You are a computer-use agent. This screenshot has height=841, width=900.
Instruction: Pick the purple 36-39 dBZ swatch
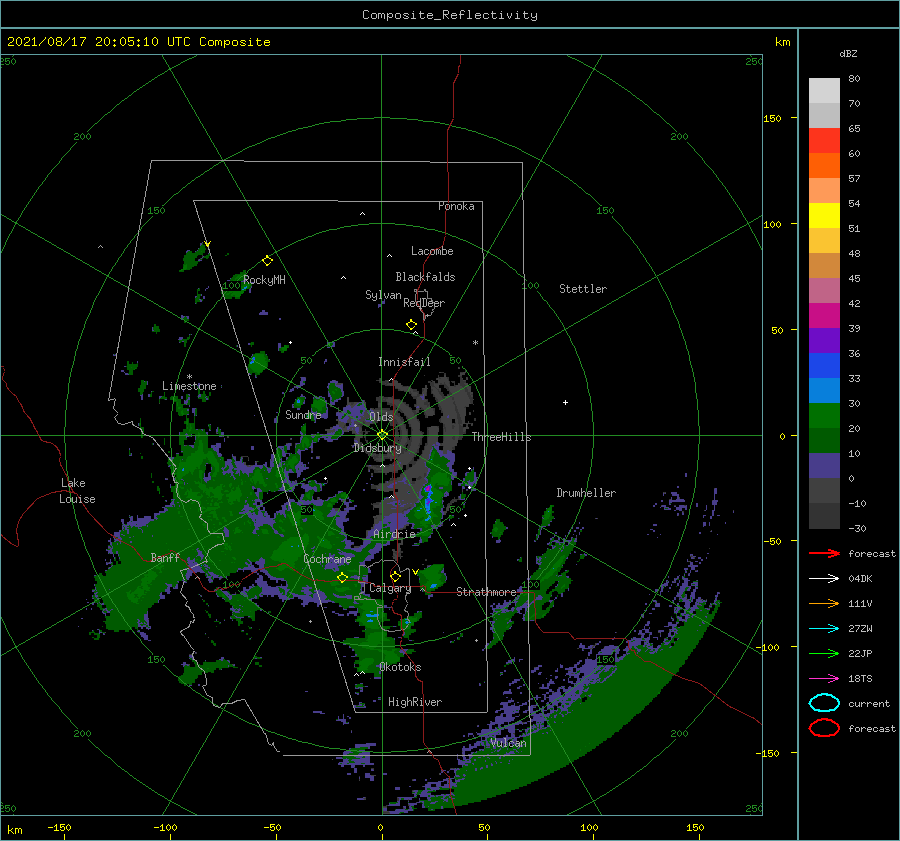point(824,340)
